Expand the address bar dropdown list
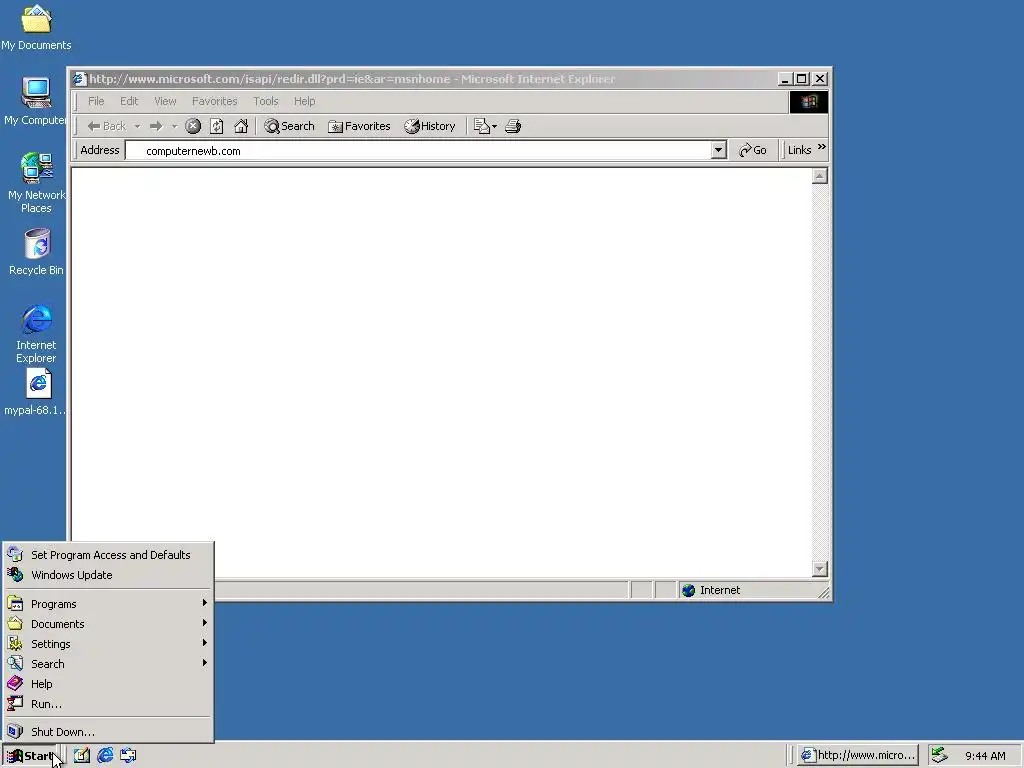This screenshot has height=768, width=1024. coord(718,150)
